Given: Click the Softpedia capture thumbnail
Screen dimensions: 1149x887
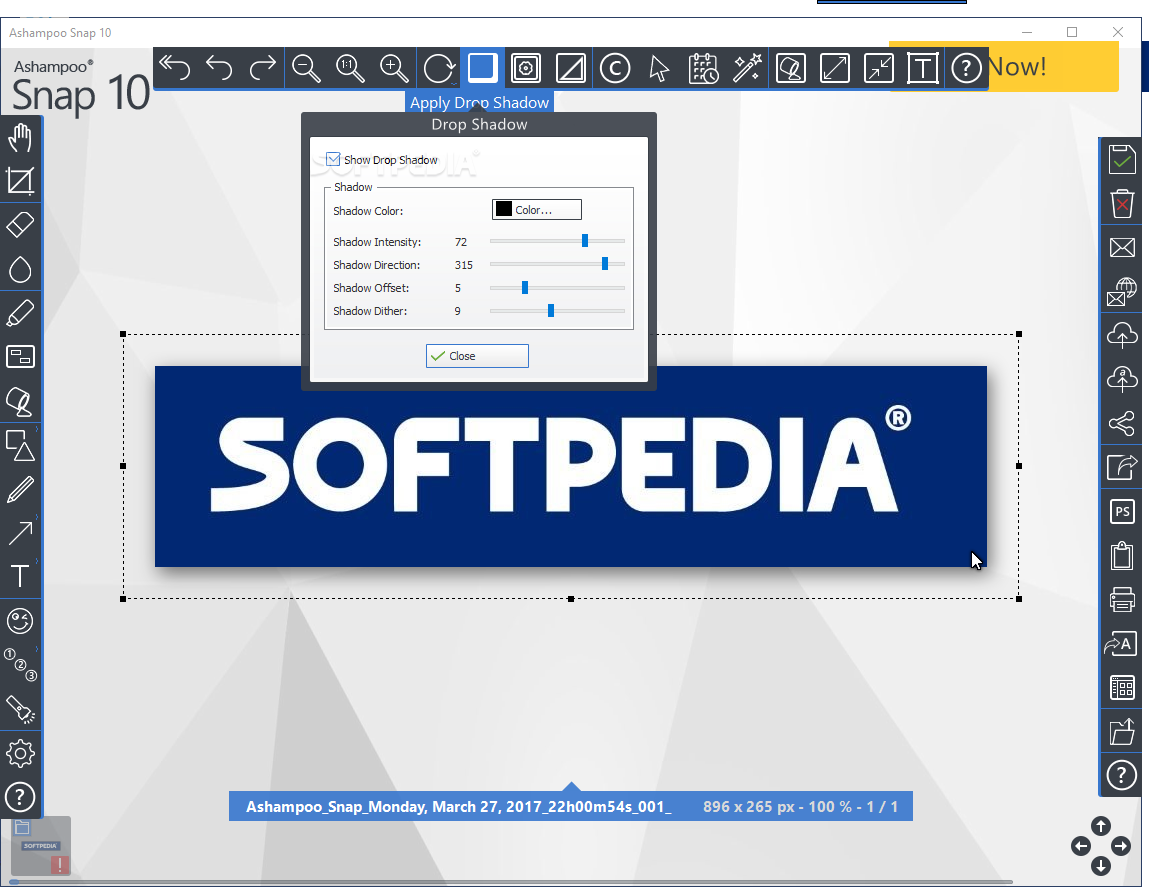Looking at the screenshot, I should [41, 846].
